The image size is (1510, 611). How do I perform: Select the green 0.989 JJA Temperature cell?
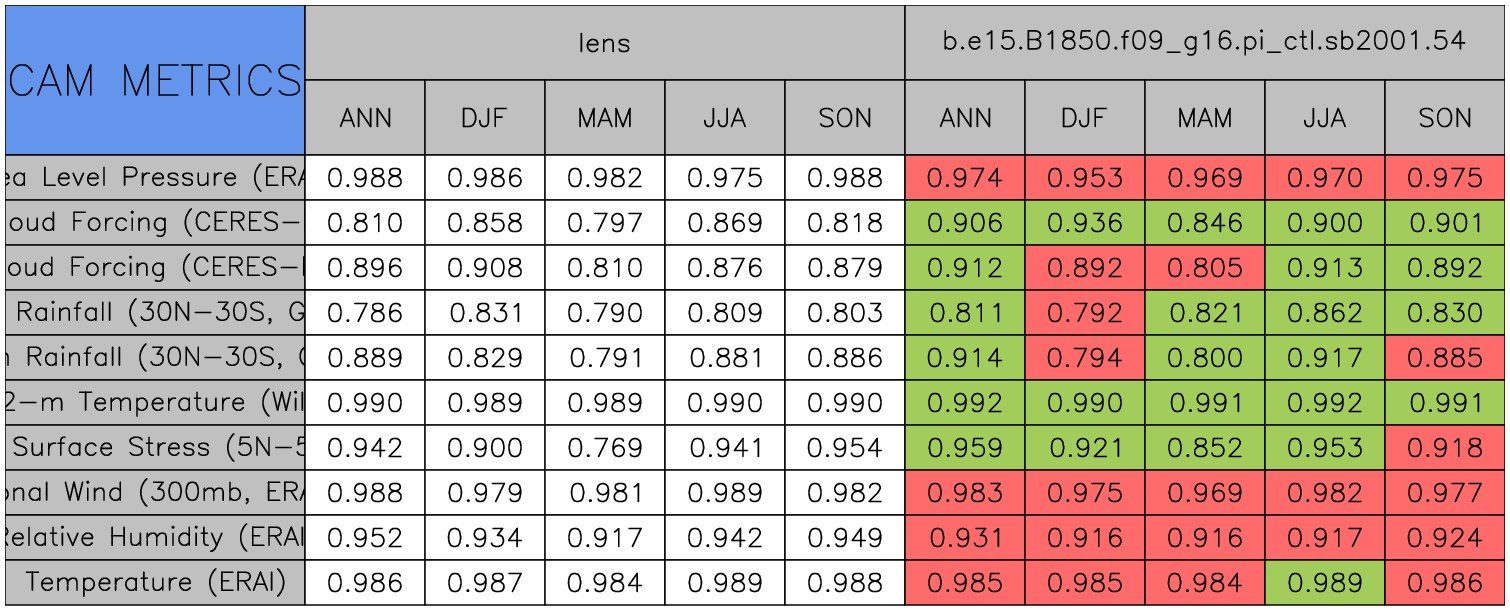click(1324, 582)
